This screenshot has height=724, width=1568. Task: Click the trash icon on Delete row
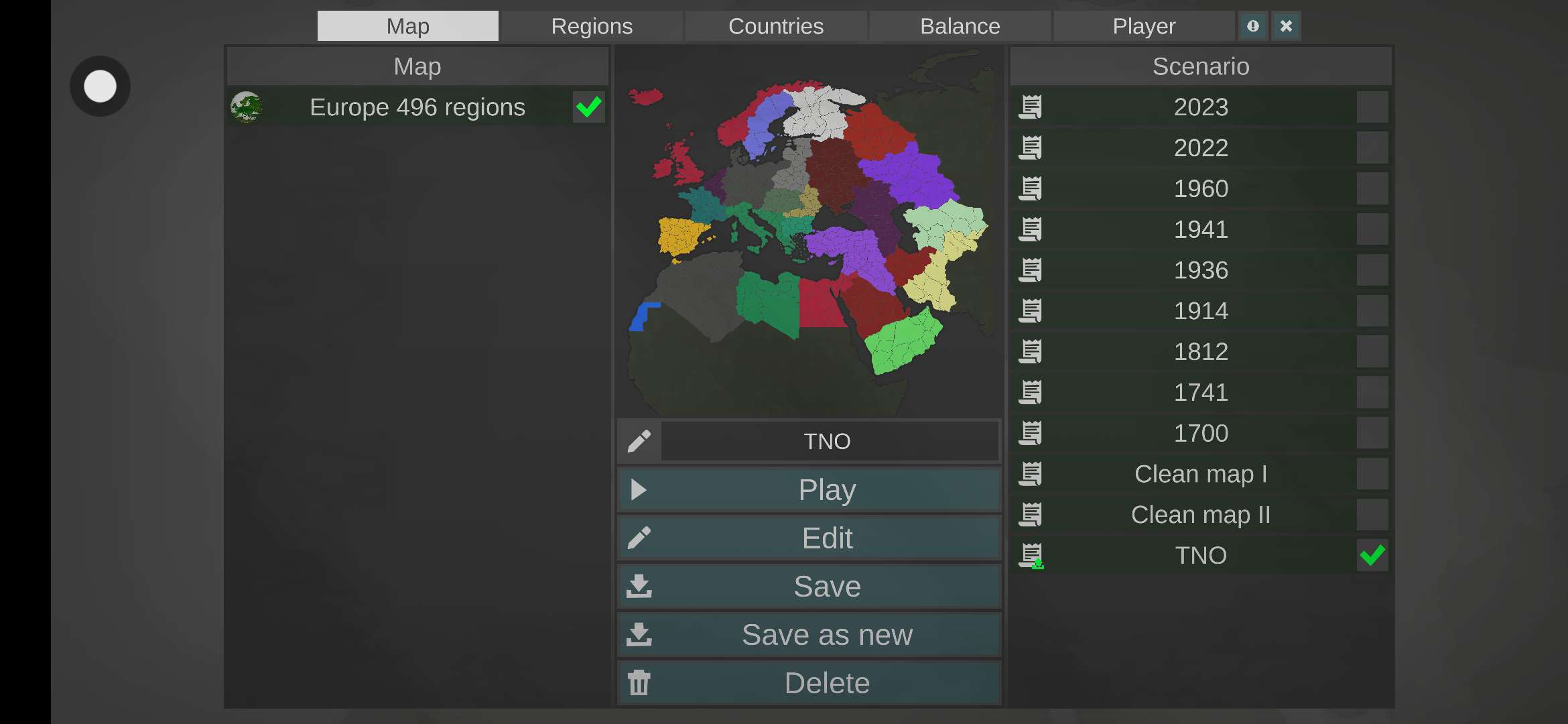point(639,683)
